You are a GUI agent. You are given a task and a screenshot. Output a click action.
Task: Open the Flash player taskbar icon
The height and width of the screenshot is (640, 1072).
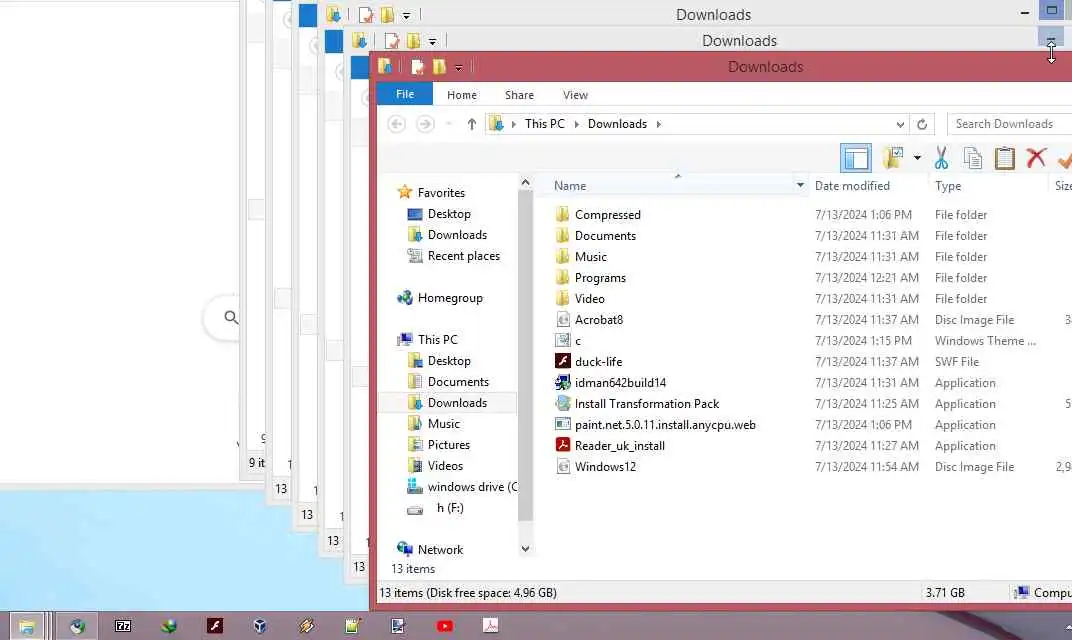(x=215, y=626)
